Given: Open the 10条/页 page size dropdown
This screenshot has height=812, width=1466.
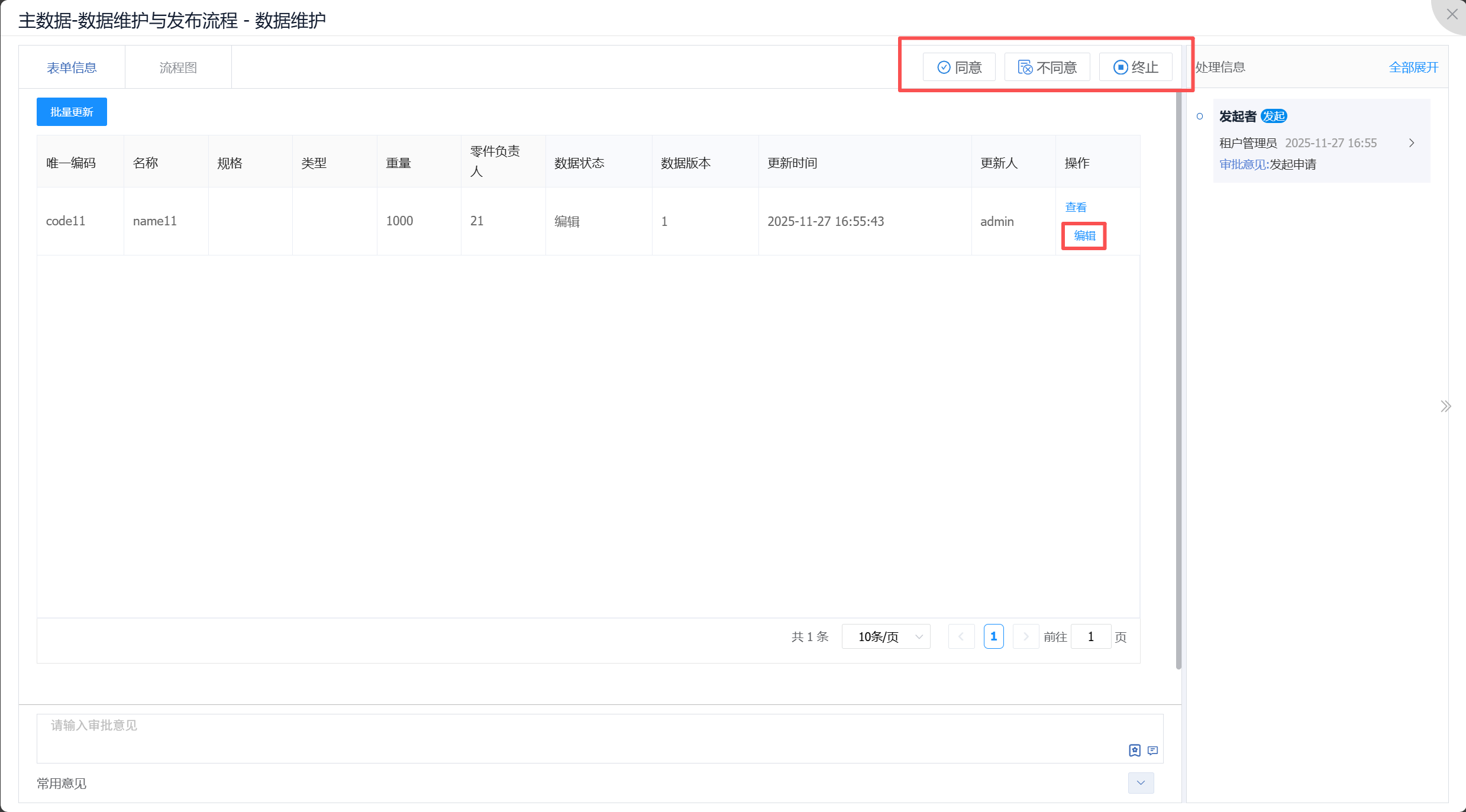Looking at the screenshot, I should 886,637.
